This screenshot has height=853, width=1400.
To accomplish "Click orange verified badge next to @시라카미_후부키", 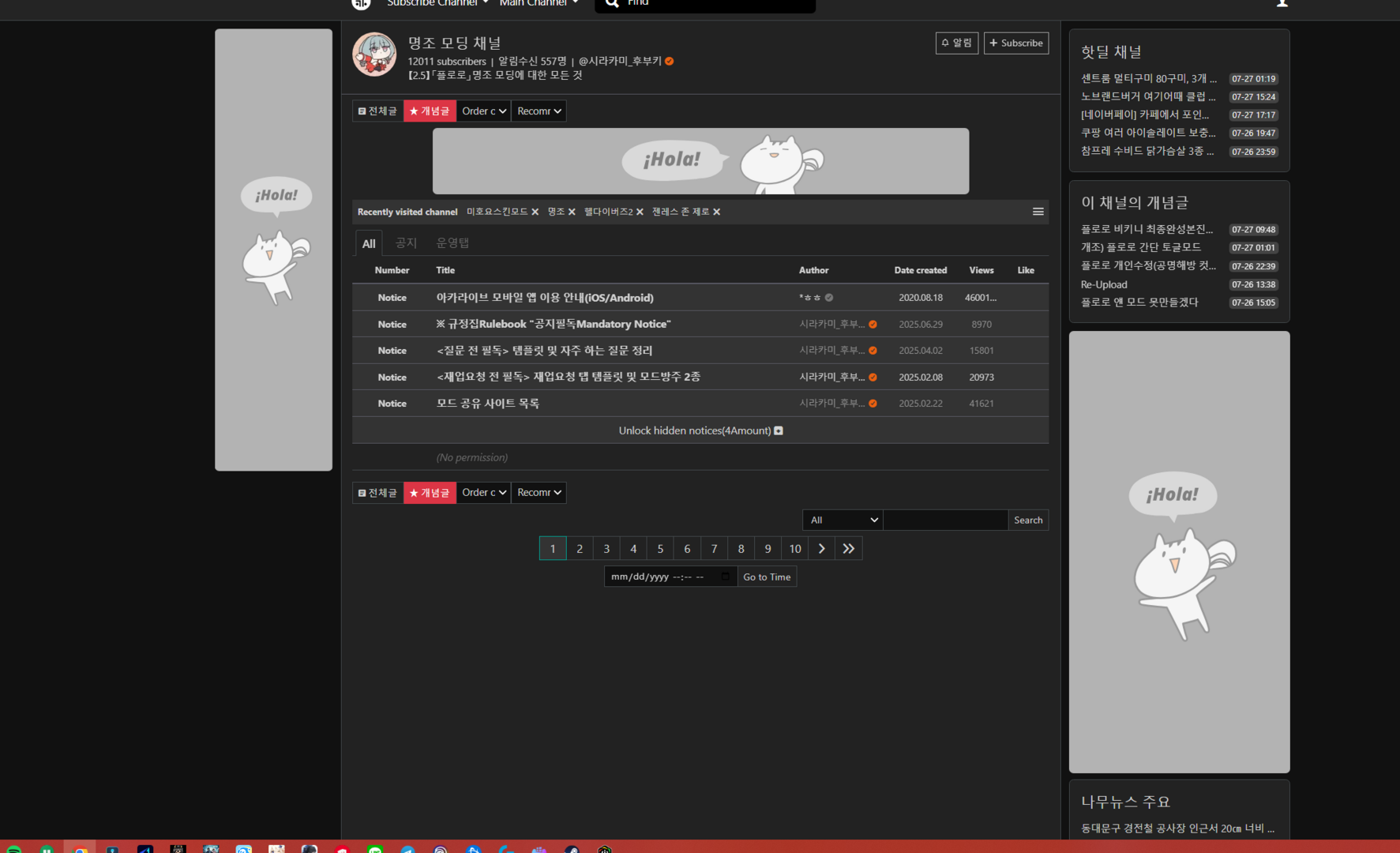I will (x=669, y=61).
